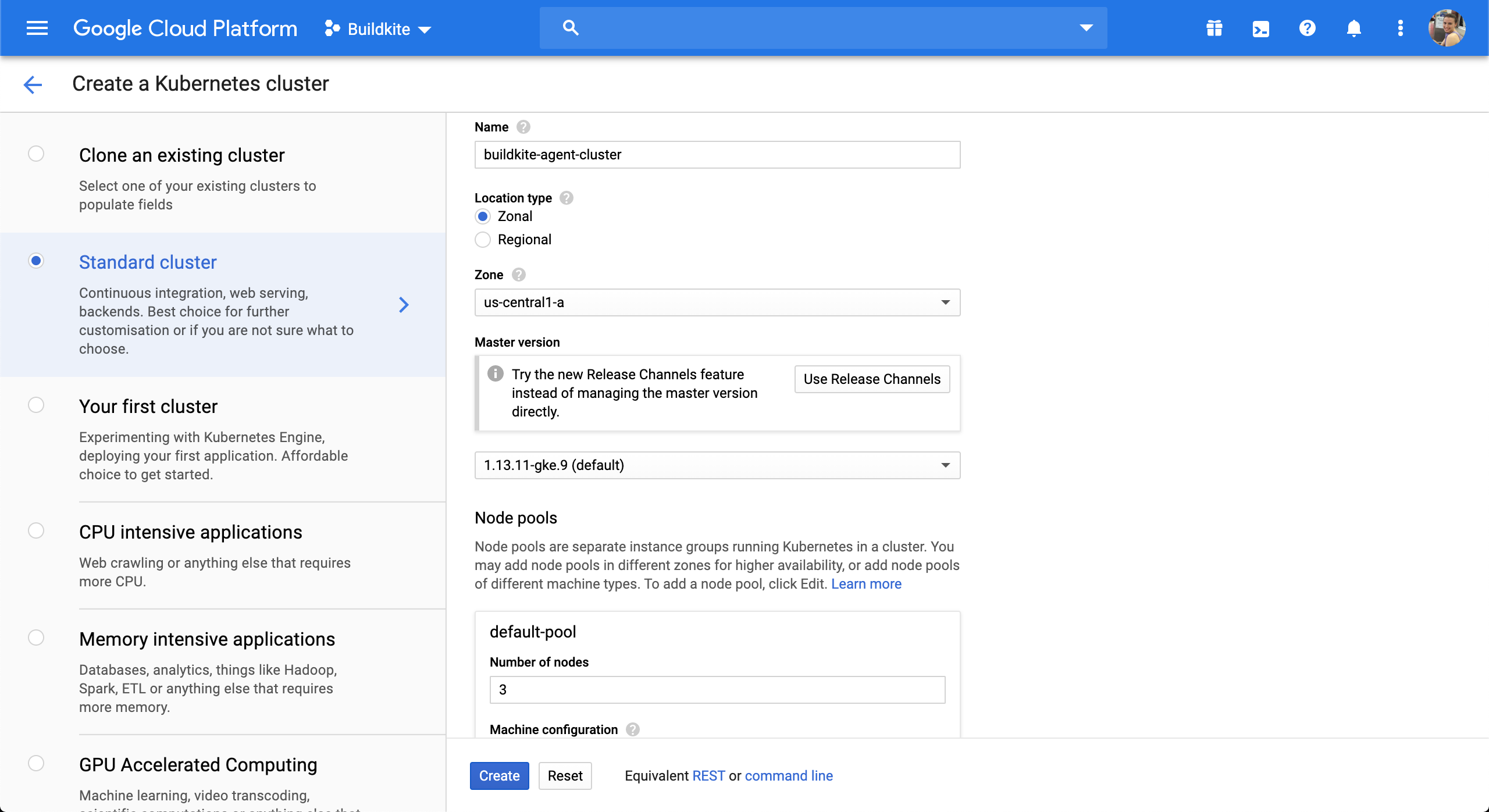
Task: Click help icon next to Name
Action: (x=523, y=127)
